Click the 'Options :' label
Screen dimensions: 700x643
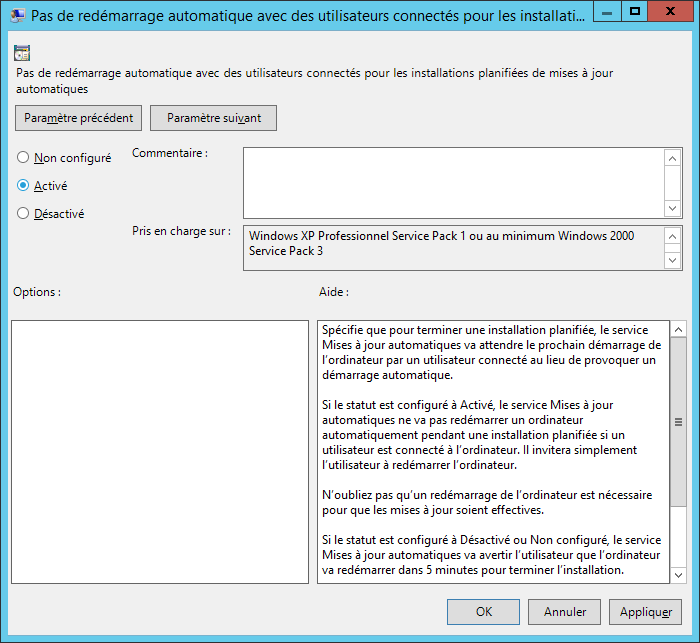coord(37,292)
